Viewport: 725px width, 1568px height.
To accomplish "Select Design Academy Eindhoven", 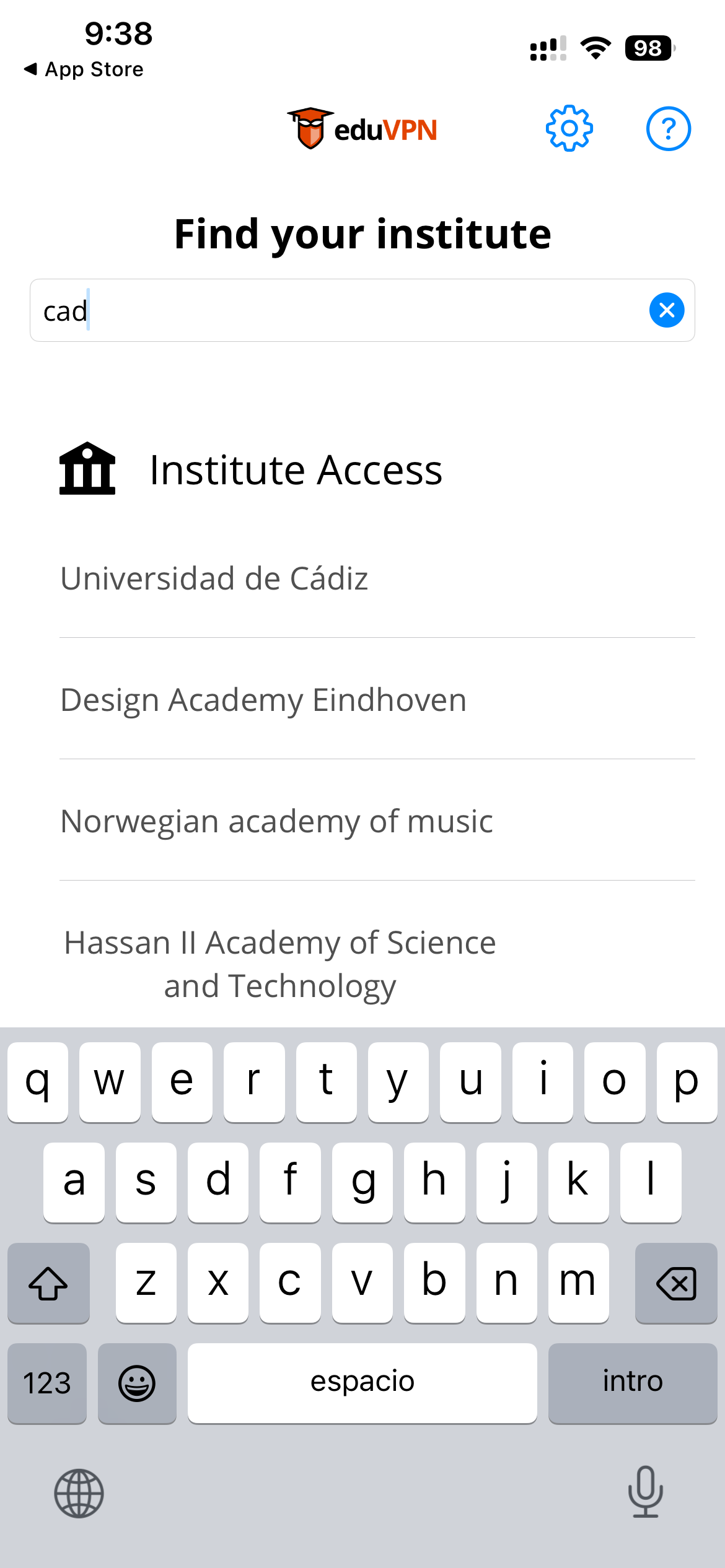I will 263,700.
